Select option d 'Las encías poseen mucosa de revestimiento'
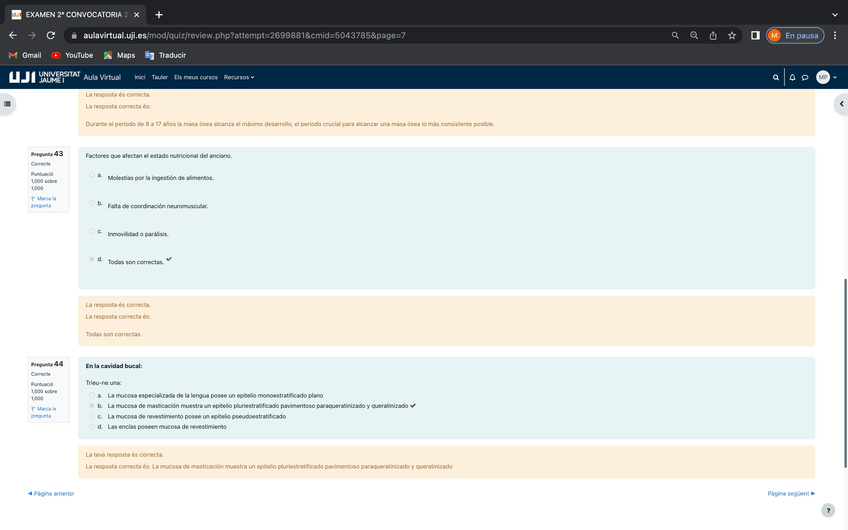 pos(92,427)
